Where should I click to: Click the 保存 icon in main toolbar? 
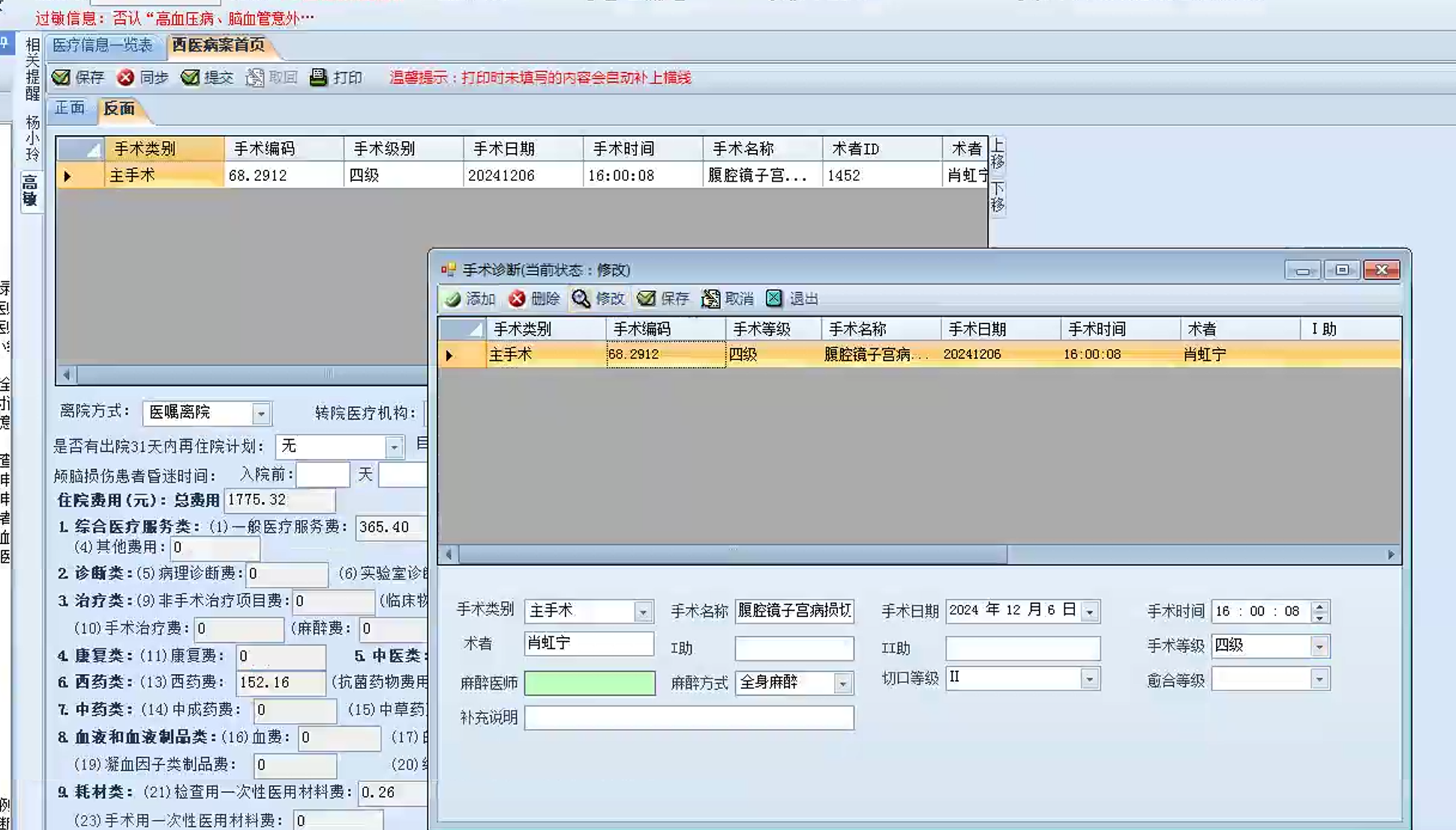62,77
